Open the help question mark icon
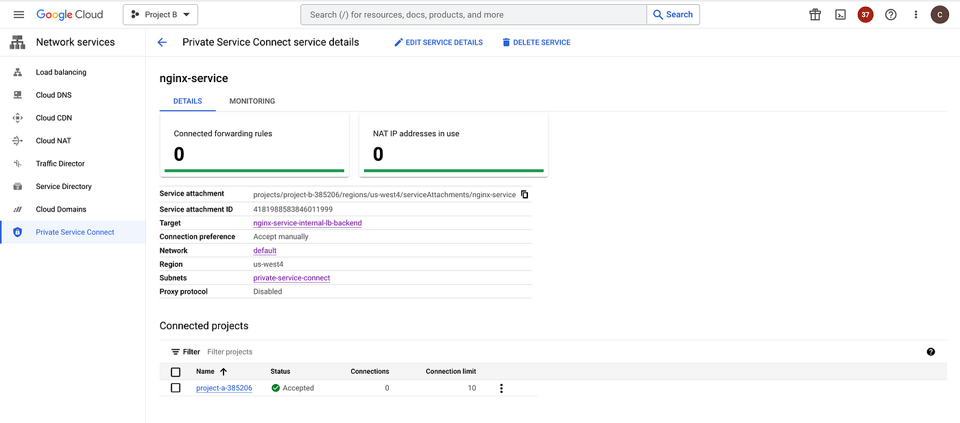Image resolution: width=960 pixels, height=423 pixels. (x=891, y=15)
